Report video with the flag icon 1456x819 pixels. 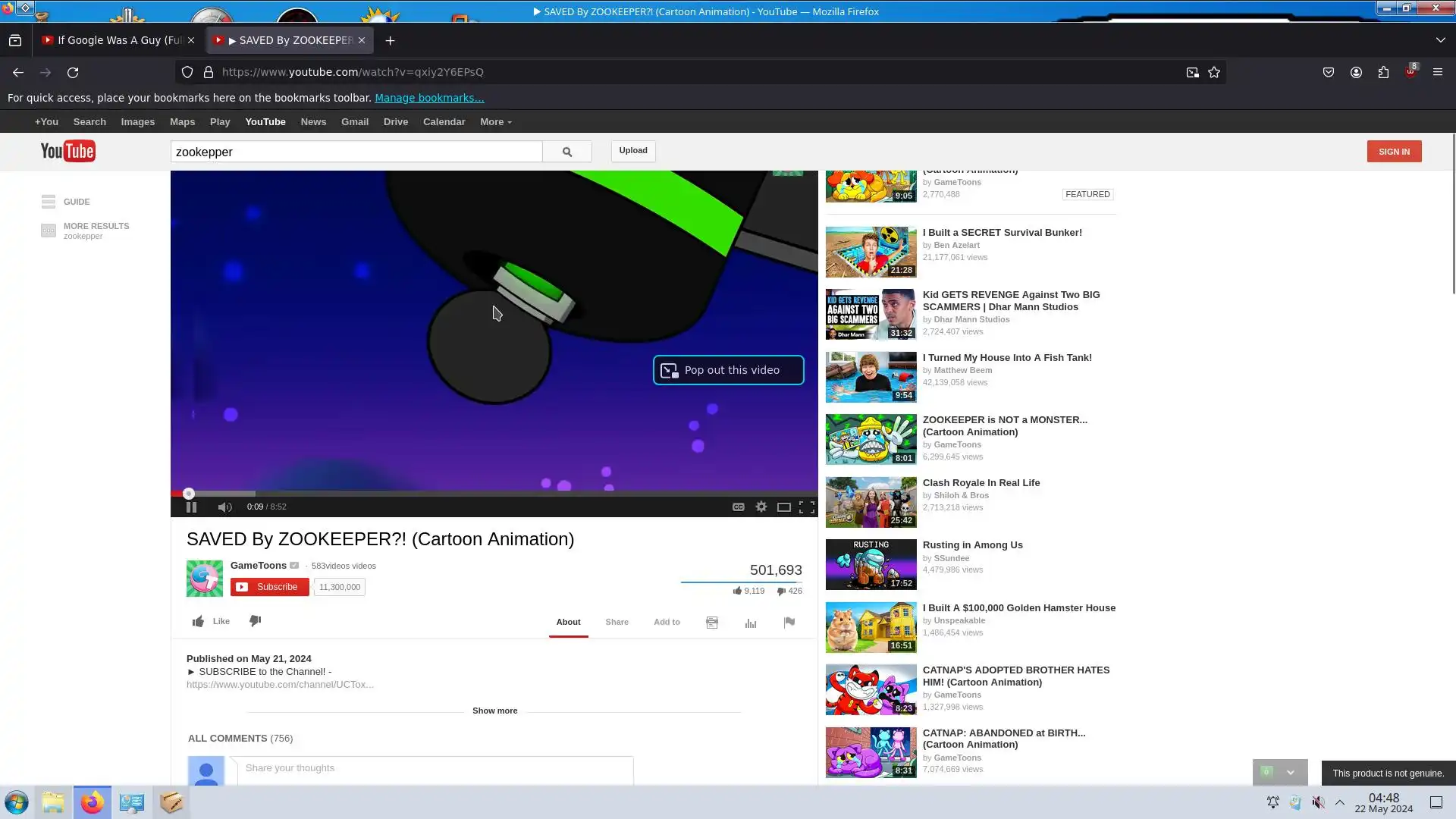point(789,623)
